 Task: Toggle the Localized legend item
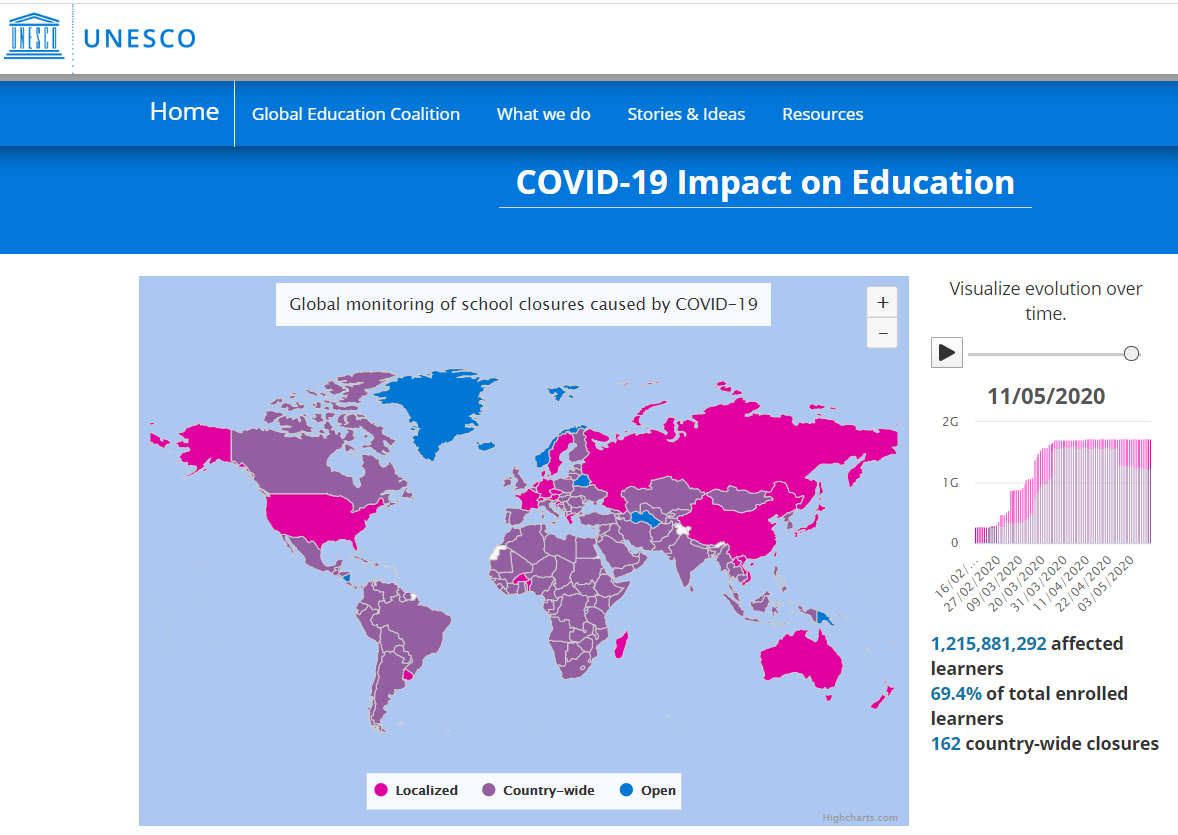tap(416, 790)
